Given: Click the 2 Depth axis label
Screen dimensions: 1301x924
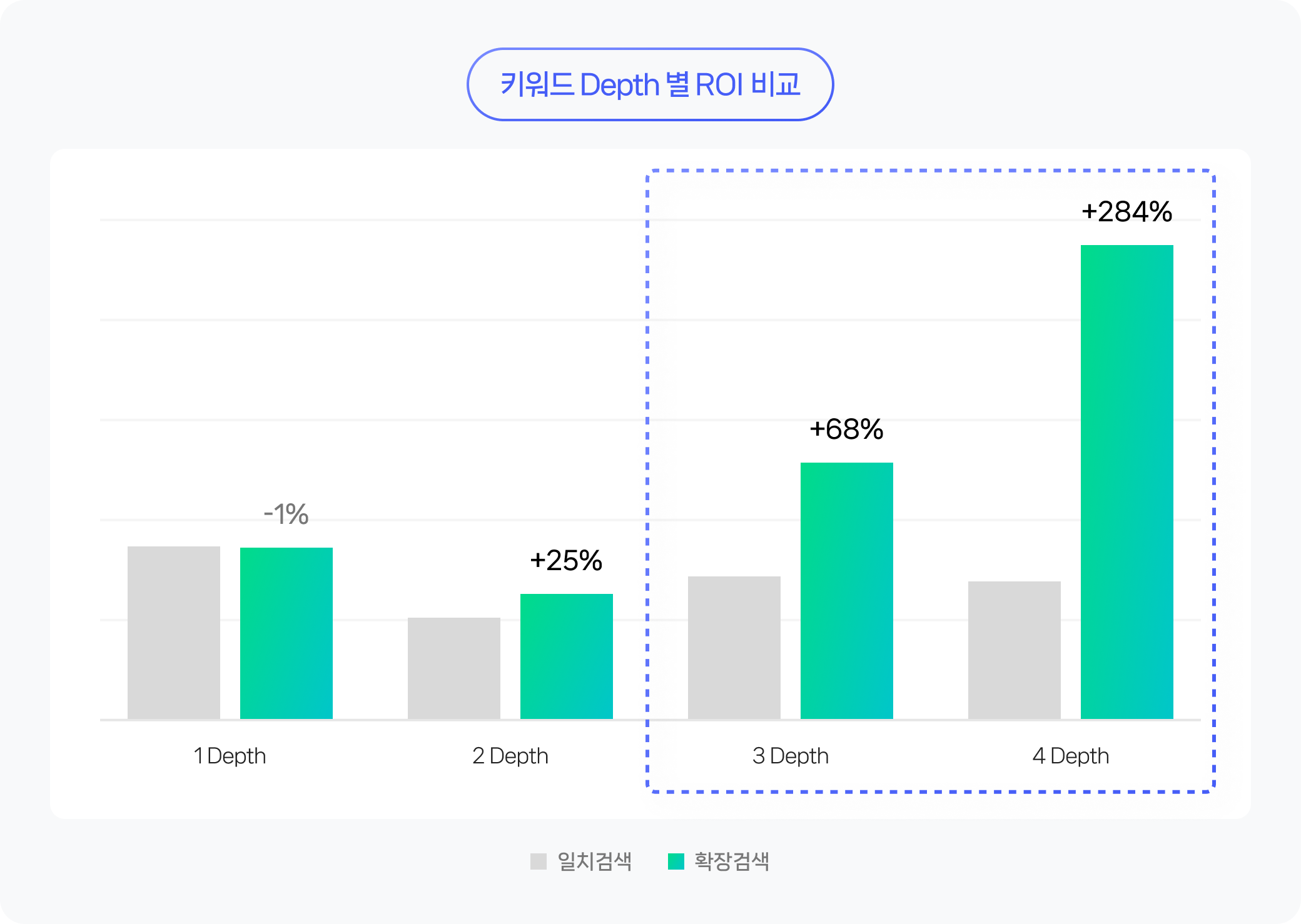Looking at the screenshot, I should click(x=510, y=756).
